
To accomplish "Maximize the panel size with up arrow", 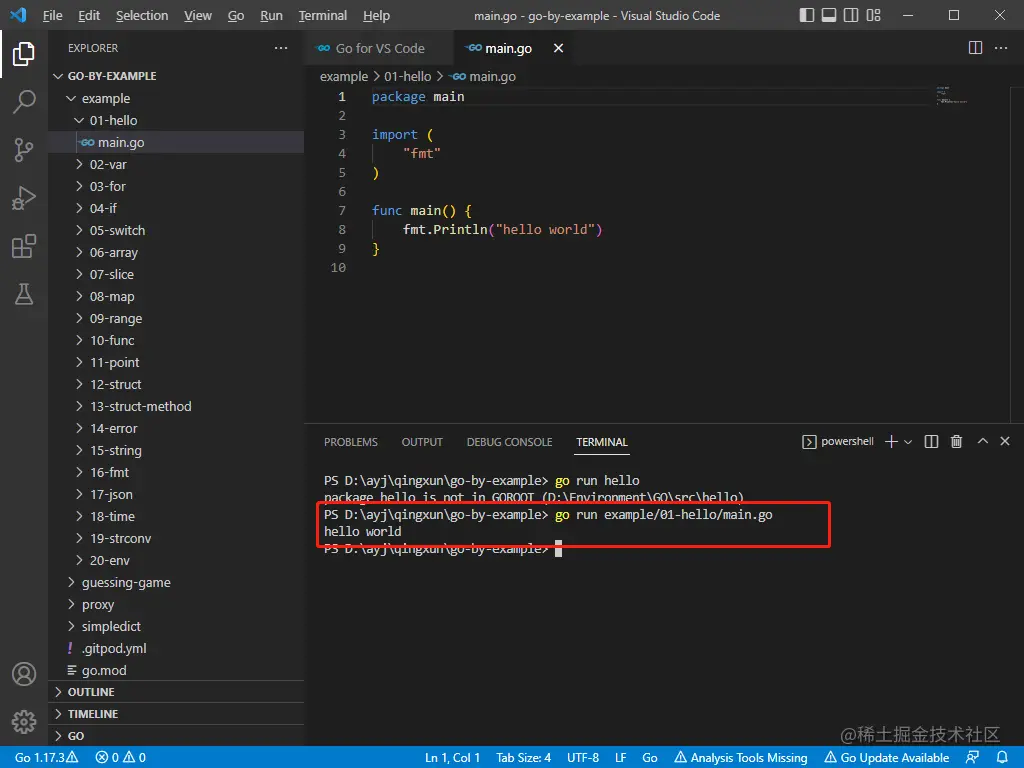I will [982, 441].
